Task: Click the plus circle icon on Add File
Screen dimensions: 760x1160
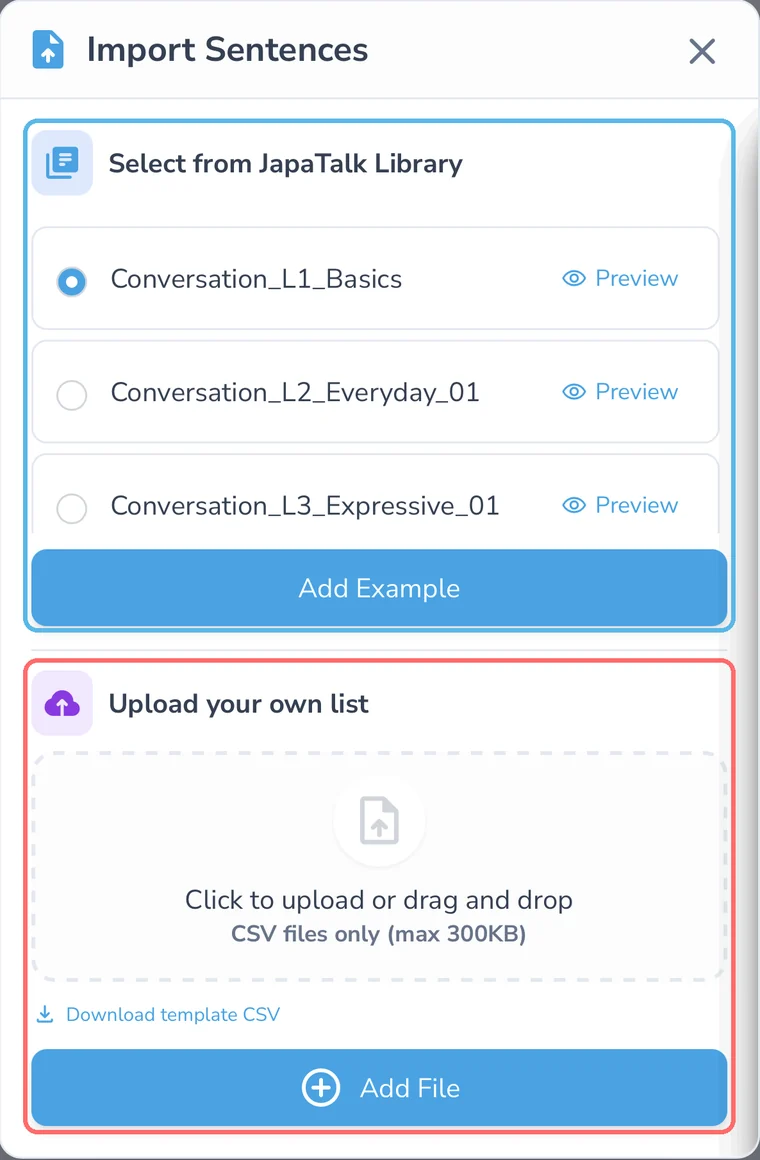Action: 321,1088
